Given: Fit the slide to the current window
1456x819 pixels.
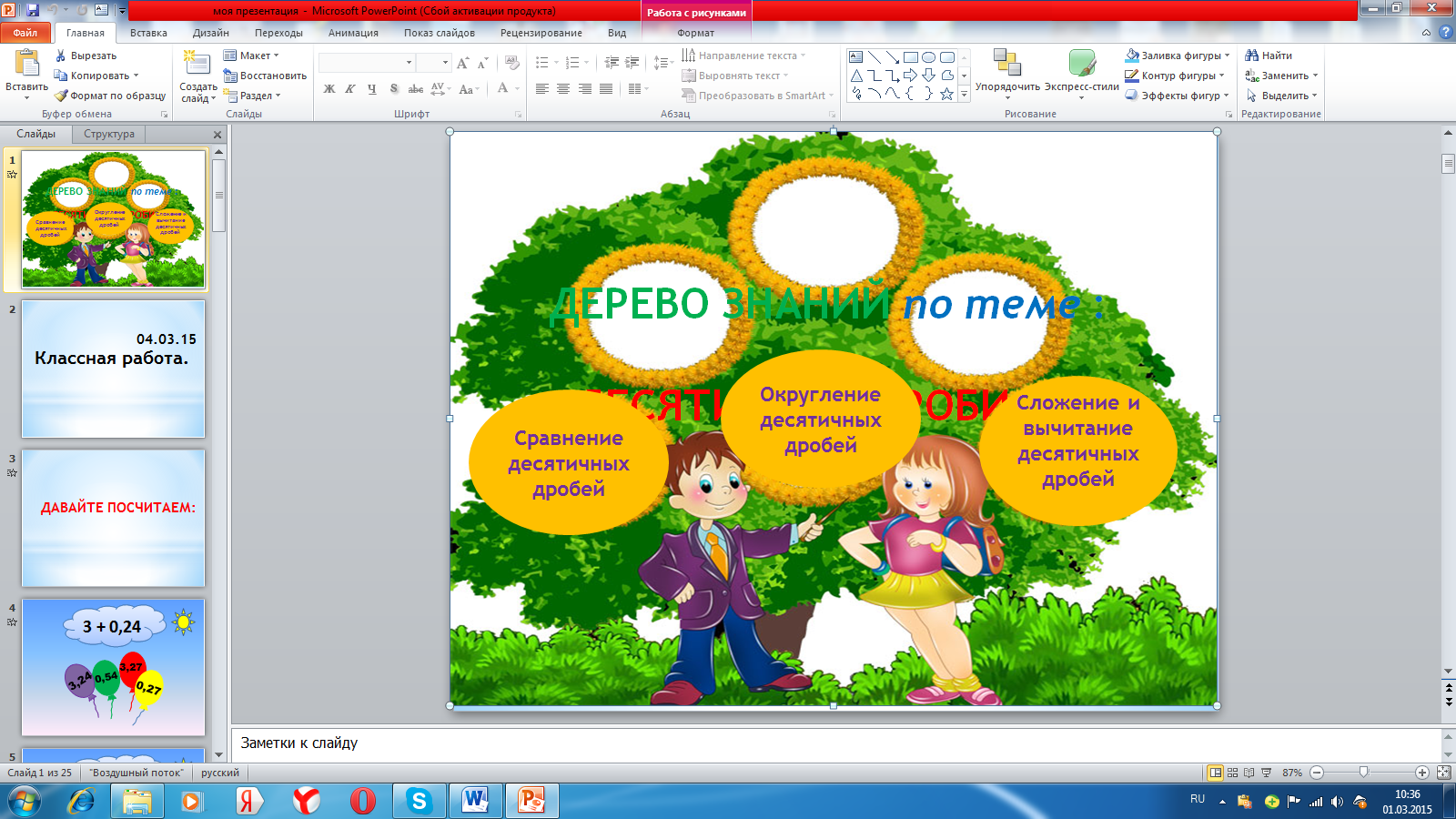Looking at the screenshot, I should coord(1443,773).
